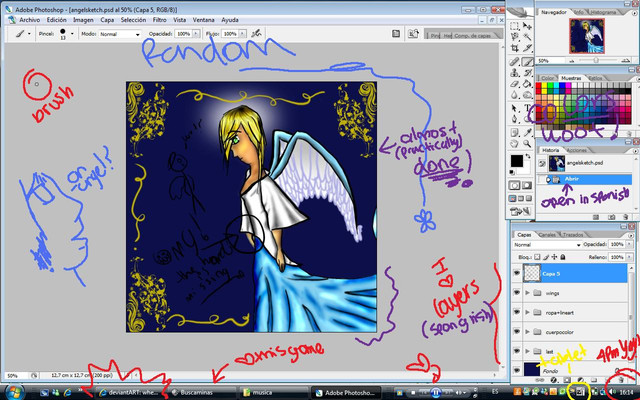Switch to the Canales tab

pos(547,235)
